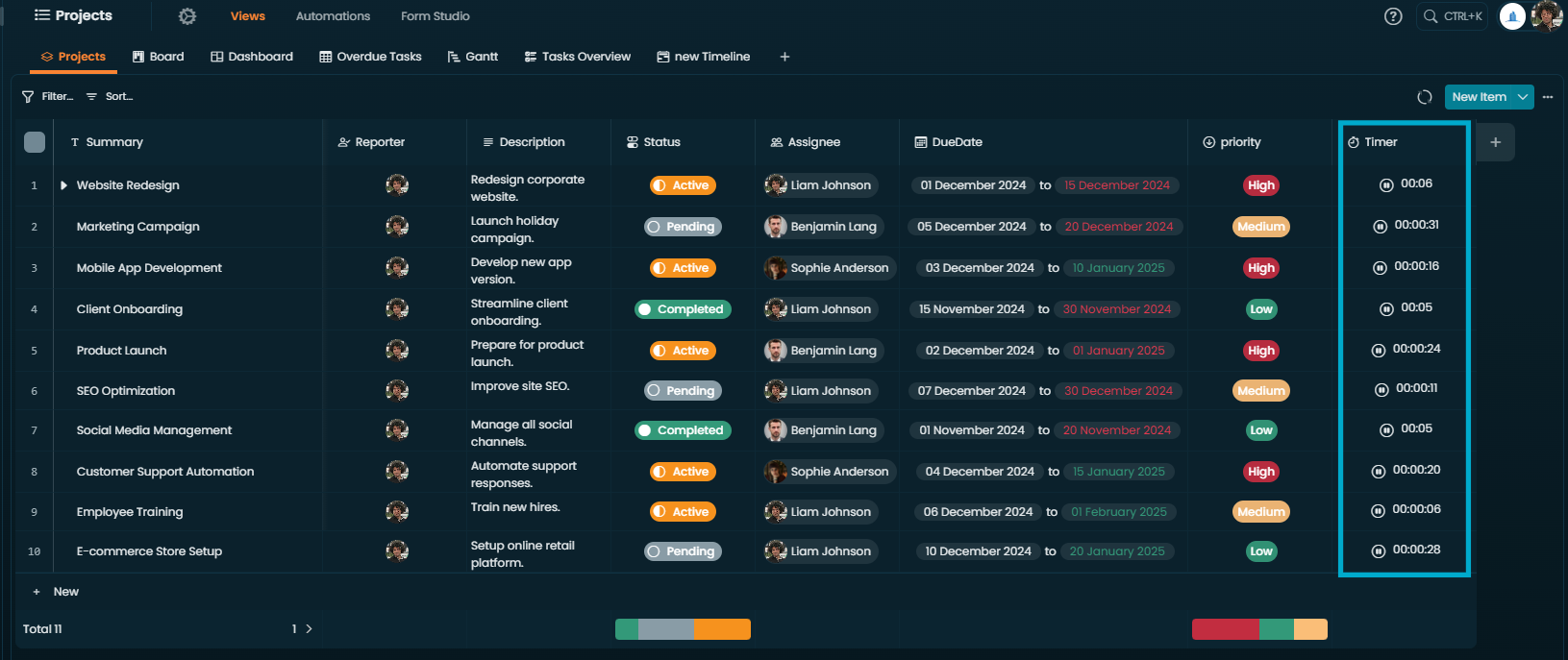The image size is (1568, 660).
Task: Toggle the select-all rows checkbox
Action: tap(35, 142)
